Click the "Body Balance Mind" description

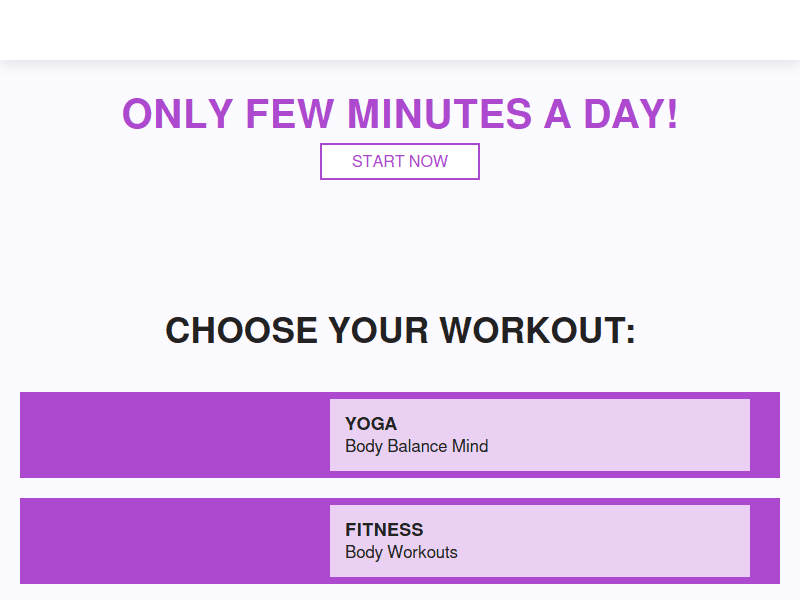(x=416, y=446)
